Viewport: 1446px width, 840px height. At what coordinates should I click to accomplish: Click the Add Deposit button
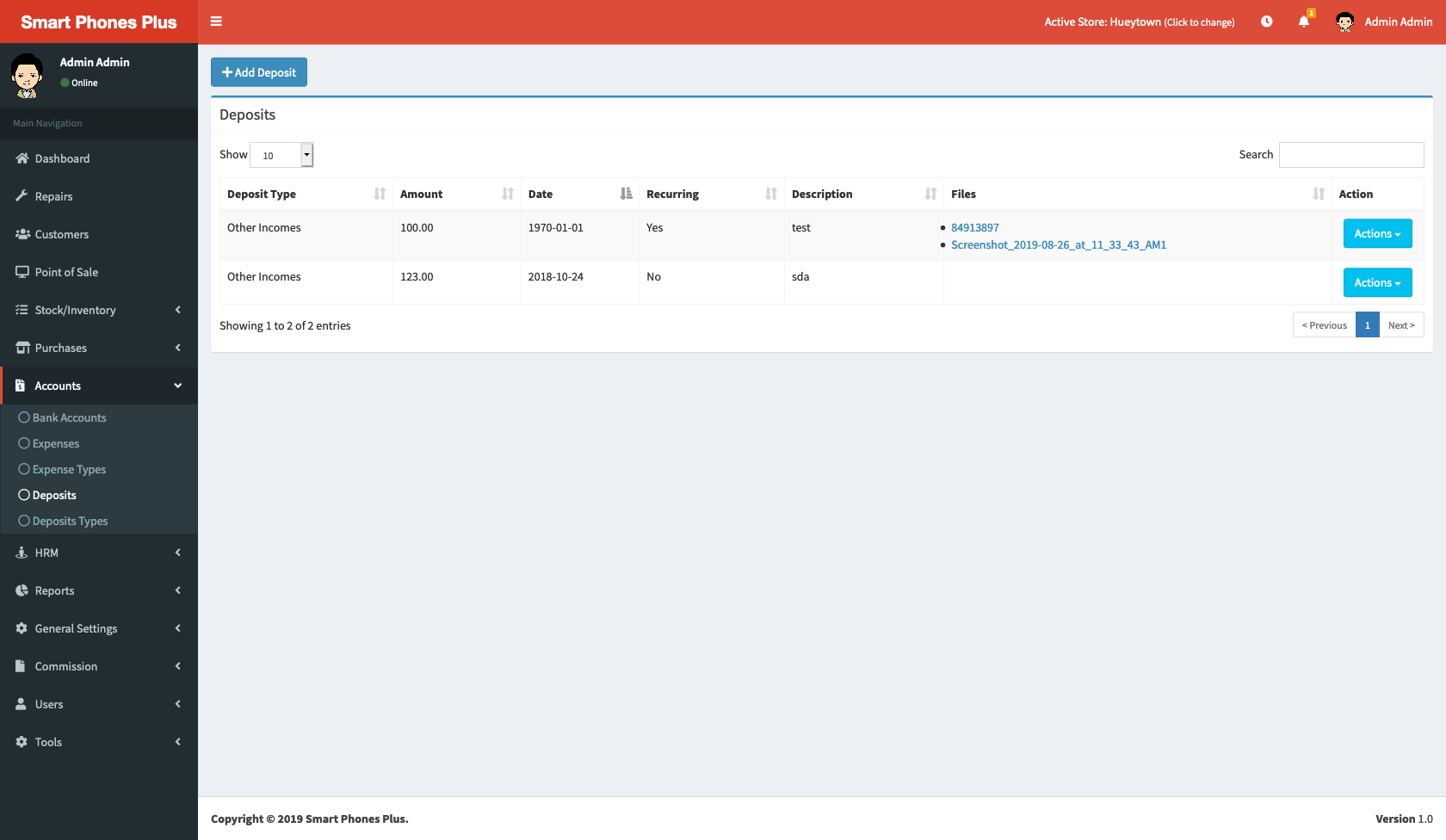259,72
